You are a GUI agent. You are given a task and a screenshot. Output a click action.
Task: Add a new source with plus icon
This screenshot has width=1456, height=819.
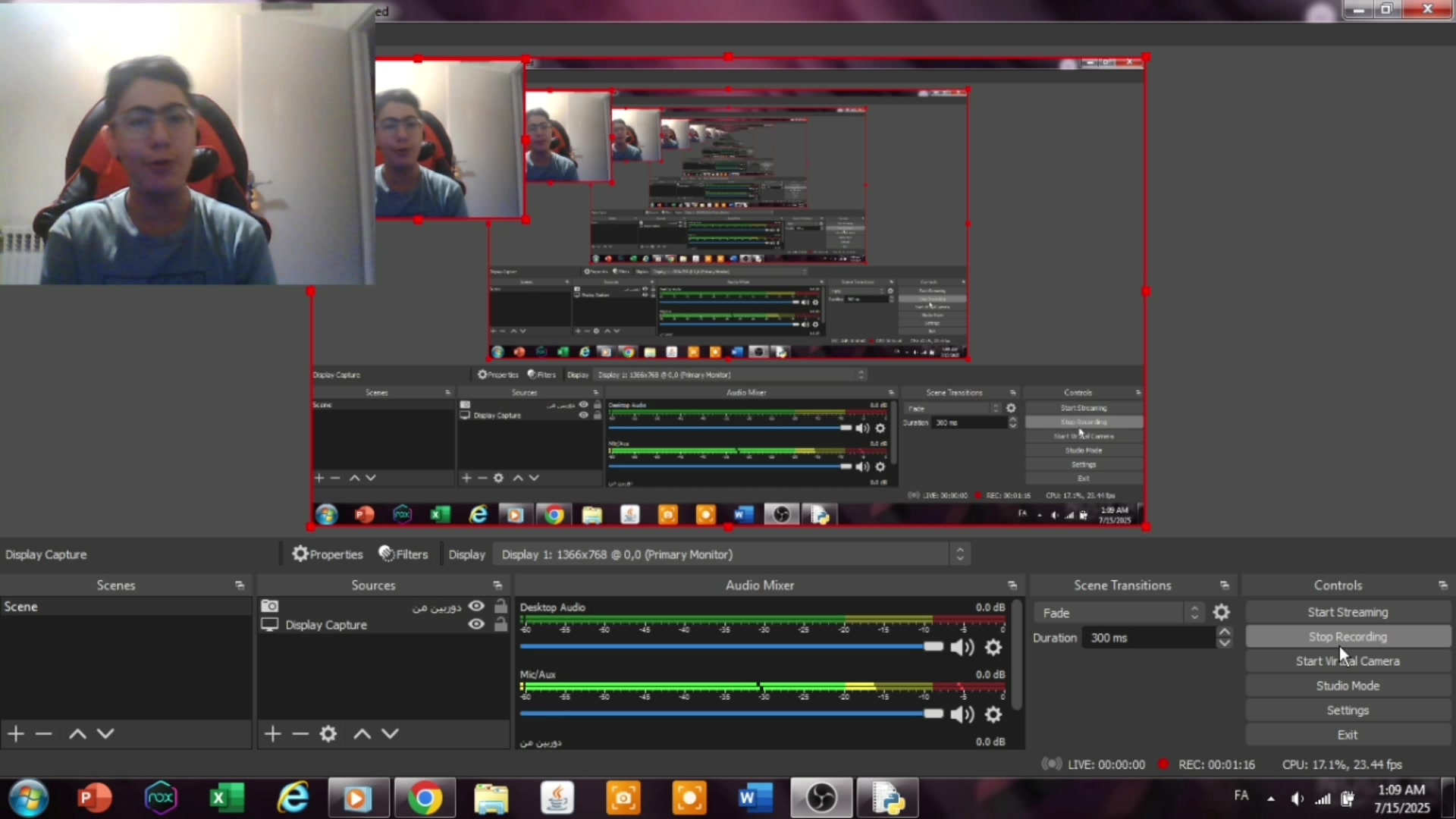tap(273, 733)
